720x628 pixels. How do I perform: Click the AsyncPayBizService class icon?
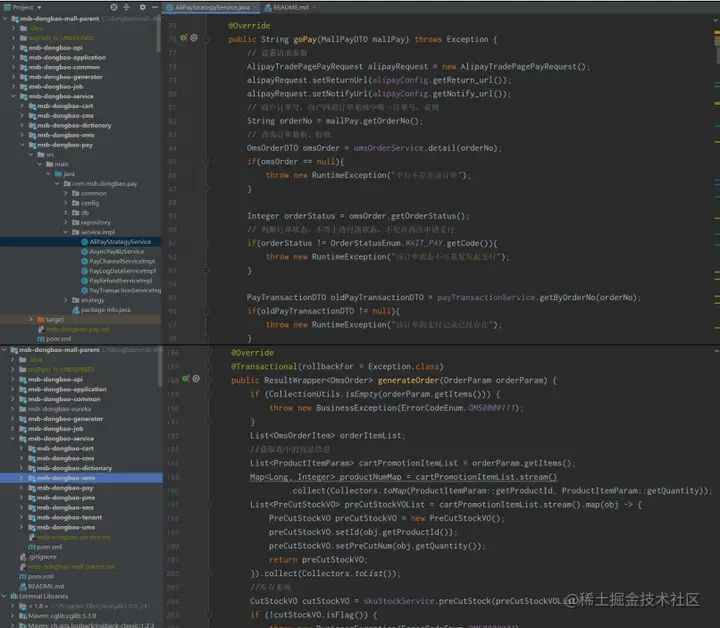pos(84,252)
